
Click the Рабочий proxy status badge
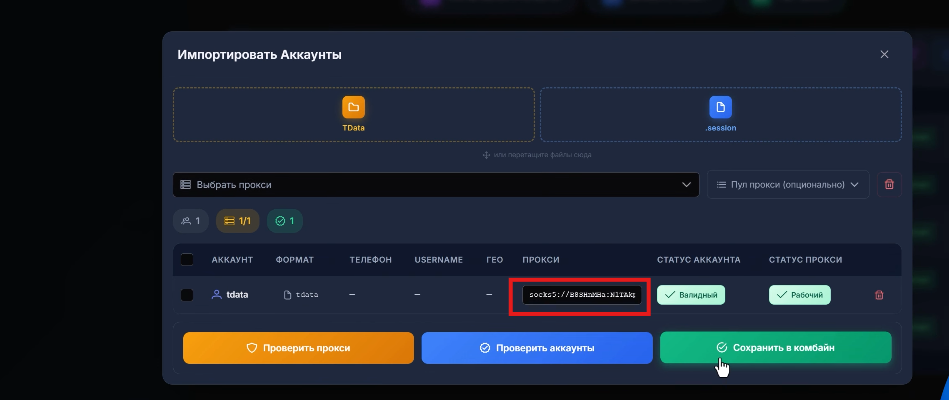800,295
